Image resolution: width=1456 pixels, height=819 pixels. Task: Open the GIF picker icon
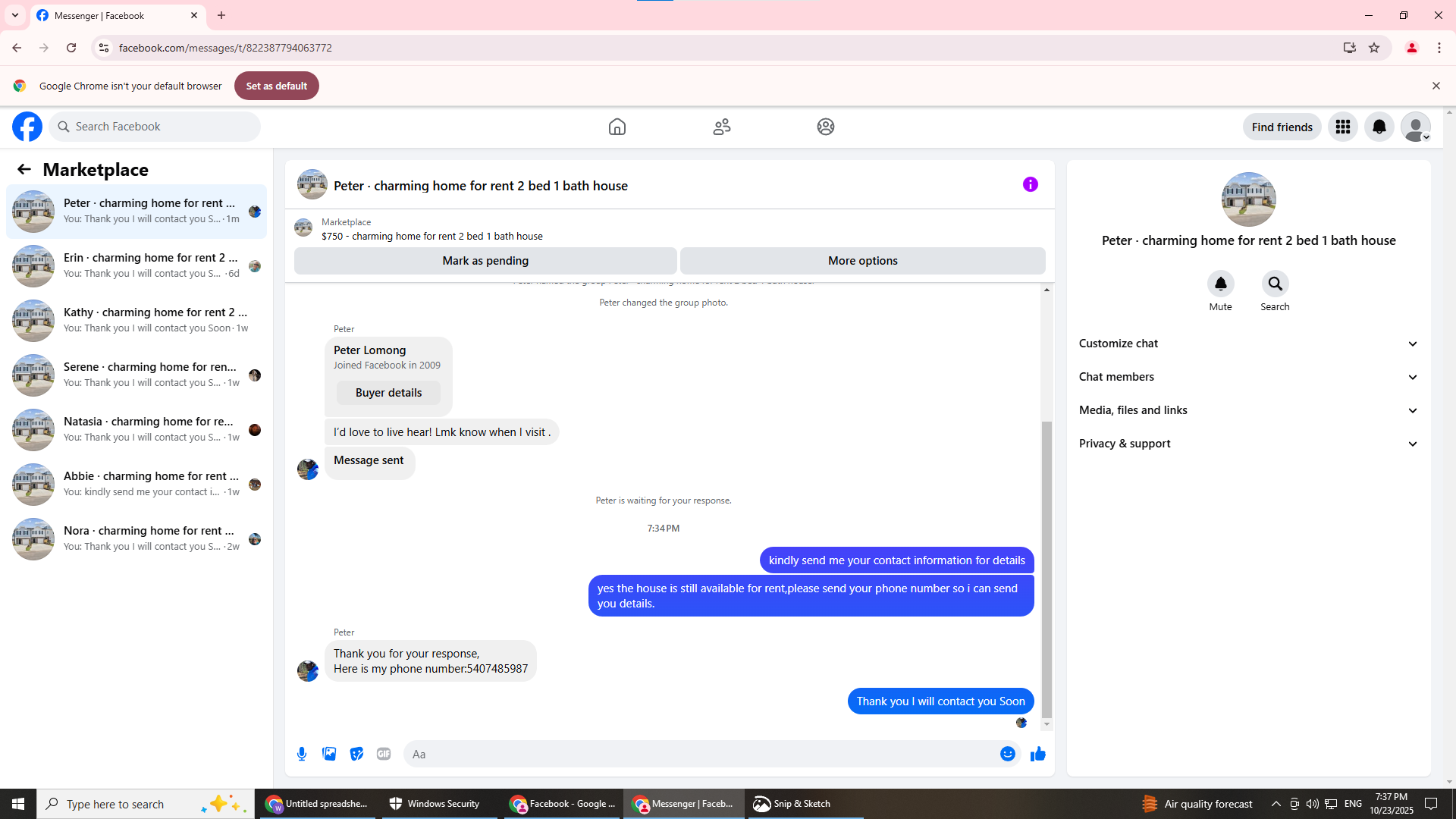tap(384, 754)
